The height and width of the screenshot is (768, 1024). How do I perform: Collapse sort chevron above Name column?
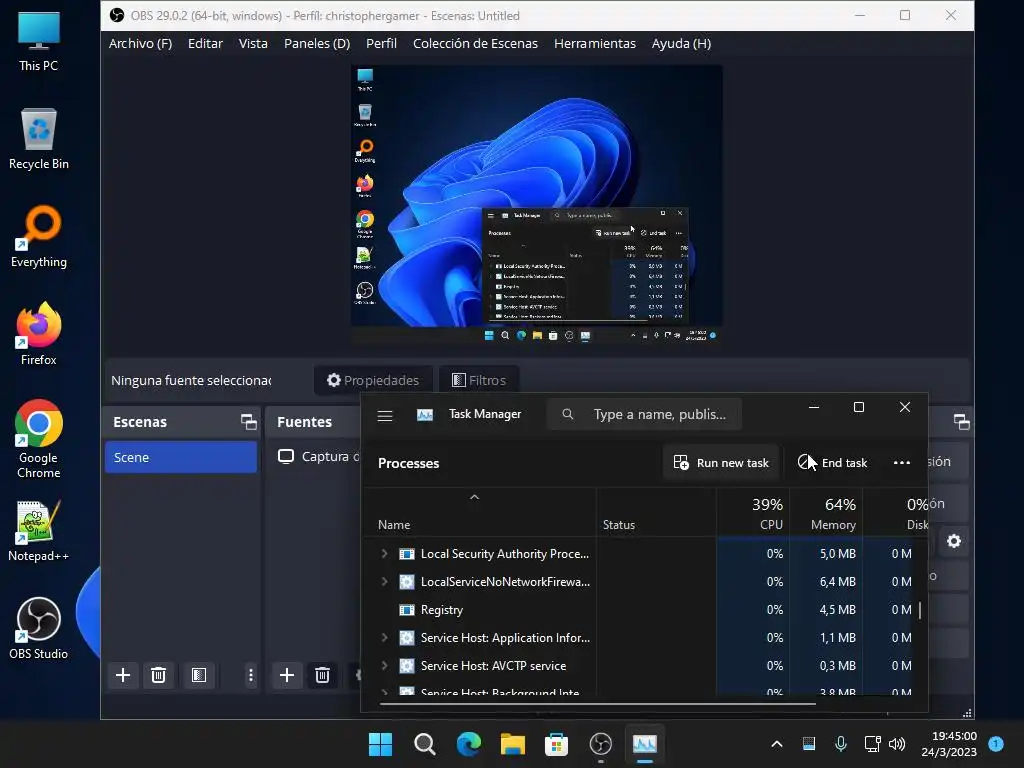coord(475,498)
